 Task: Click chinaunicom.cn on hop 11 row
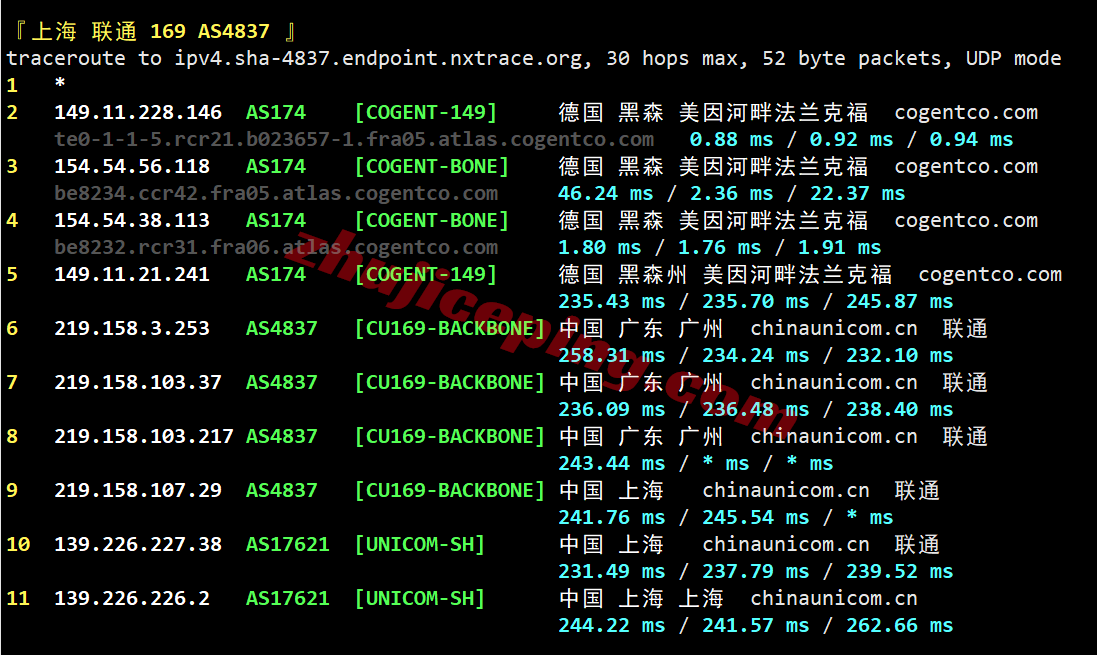834,598
